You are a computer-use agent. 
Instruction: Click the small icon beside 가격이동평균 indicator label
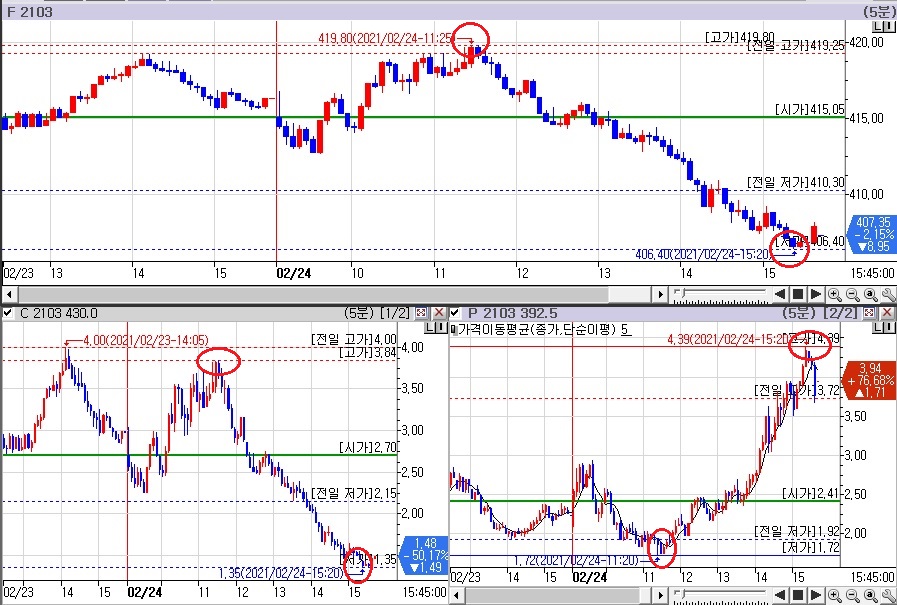pyautogui.click(x=454, y=329)
